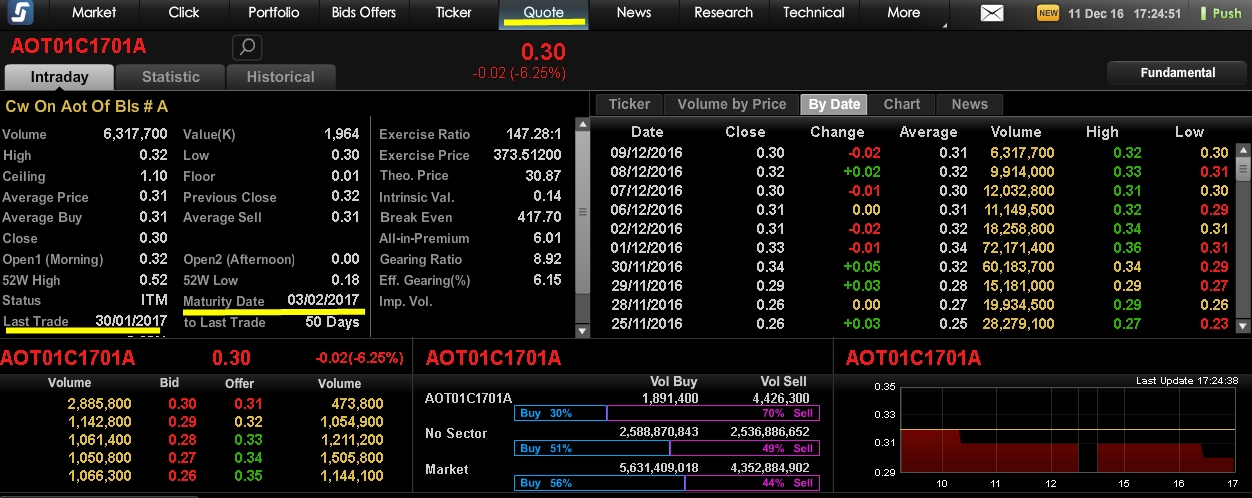1252x498 pixels.
Task: Toggle the Push mode button
Action: (1220, 13)
